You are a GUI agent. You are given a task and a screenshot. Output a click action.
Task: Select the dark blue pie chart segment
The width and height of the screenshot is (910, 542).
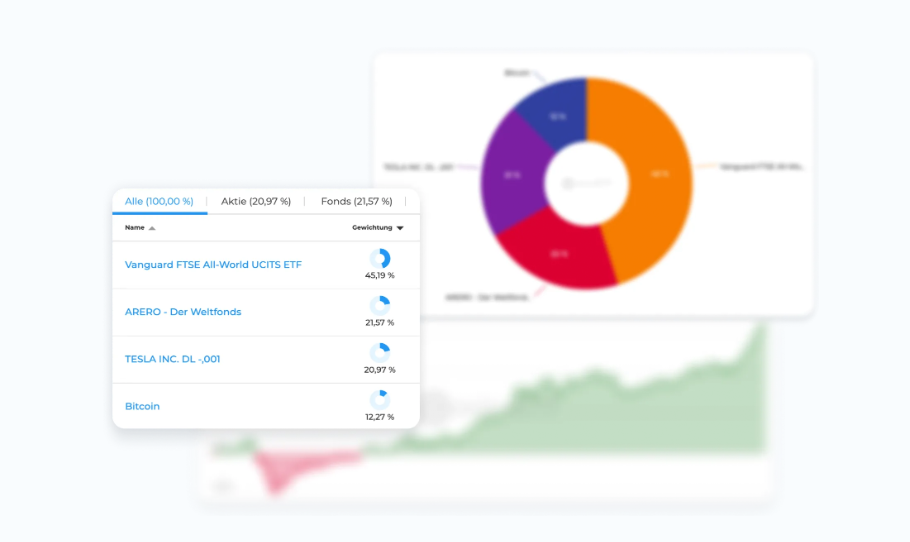tap(555, 115)
